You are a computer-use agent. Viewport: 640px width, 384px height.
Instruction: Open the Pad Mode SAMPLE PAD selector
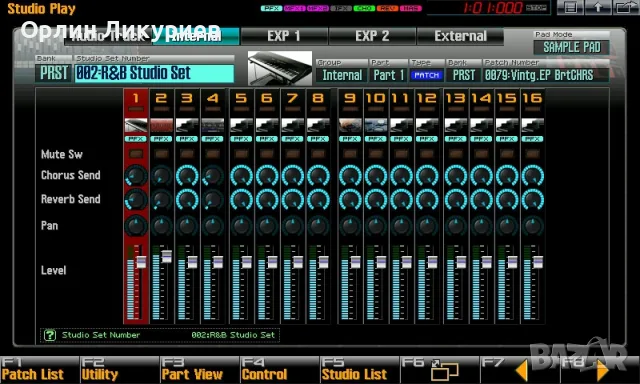click(571, 47)
